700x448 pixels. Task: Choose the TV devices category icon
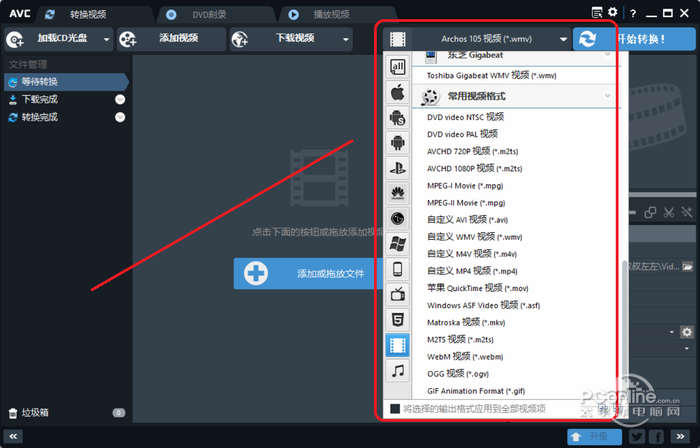tap(397, 295)
